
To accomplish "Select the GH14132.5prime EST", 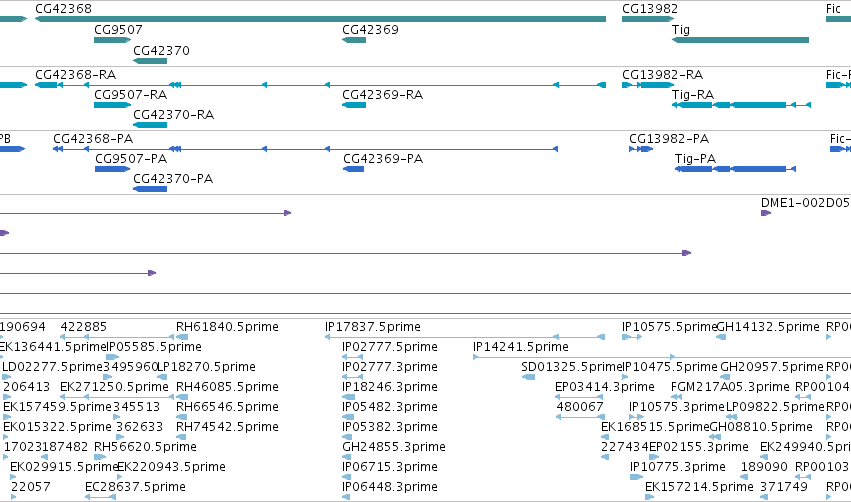I will click(x=721, y=337).
